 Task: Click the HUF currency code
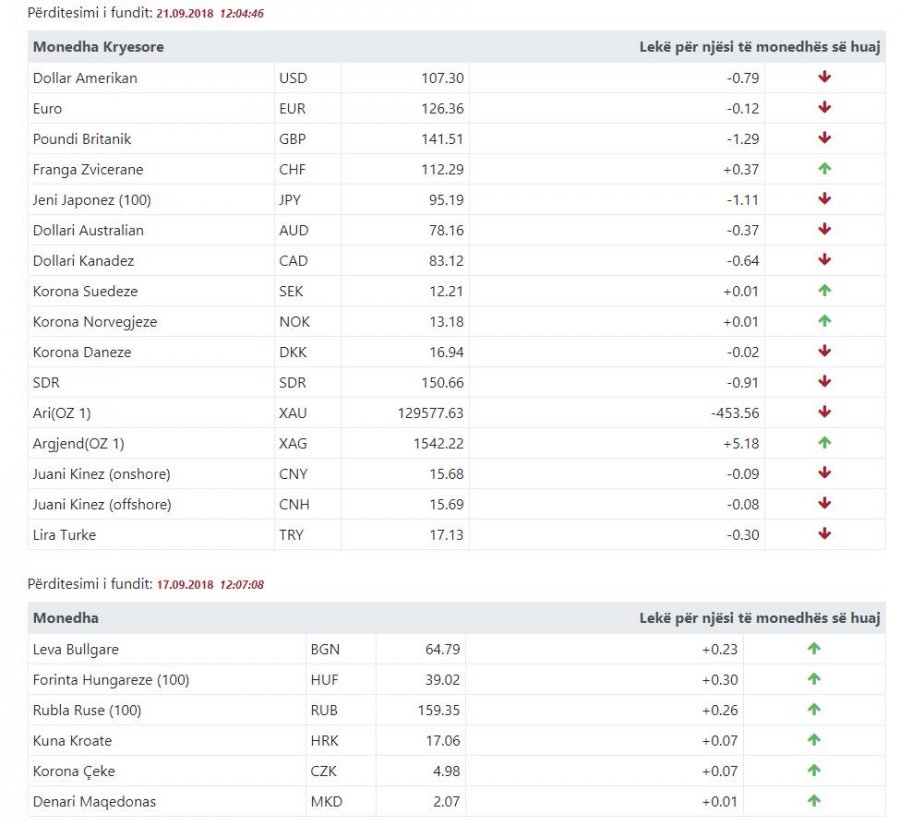pyautogui.click(x=324, y=680)
